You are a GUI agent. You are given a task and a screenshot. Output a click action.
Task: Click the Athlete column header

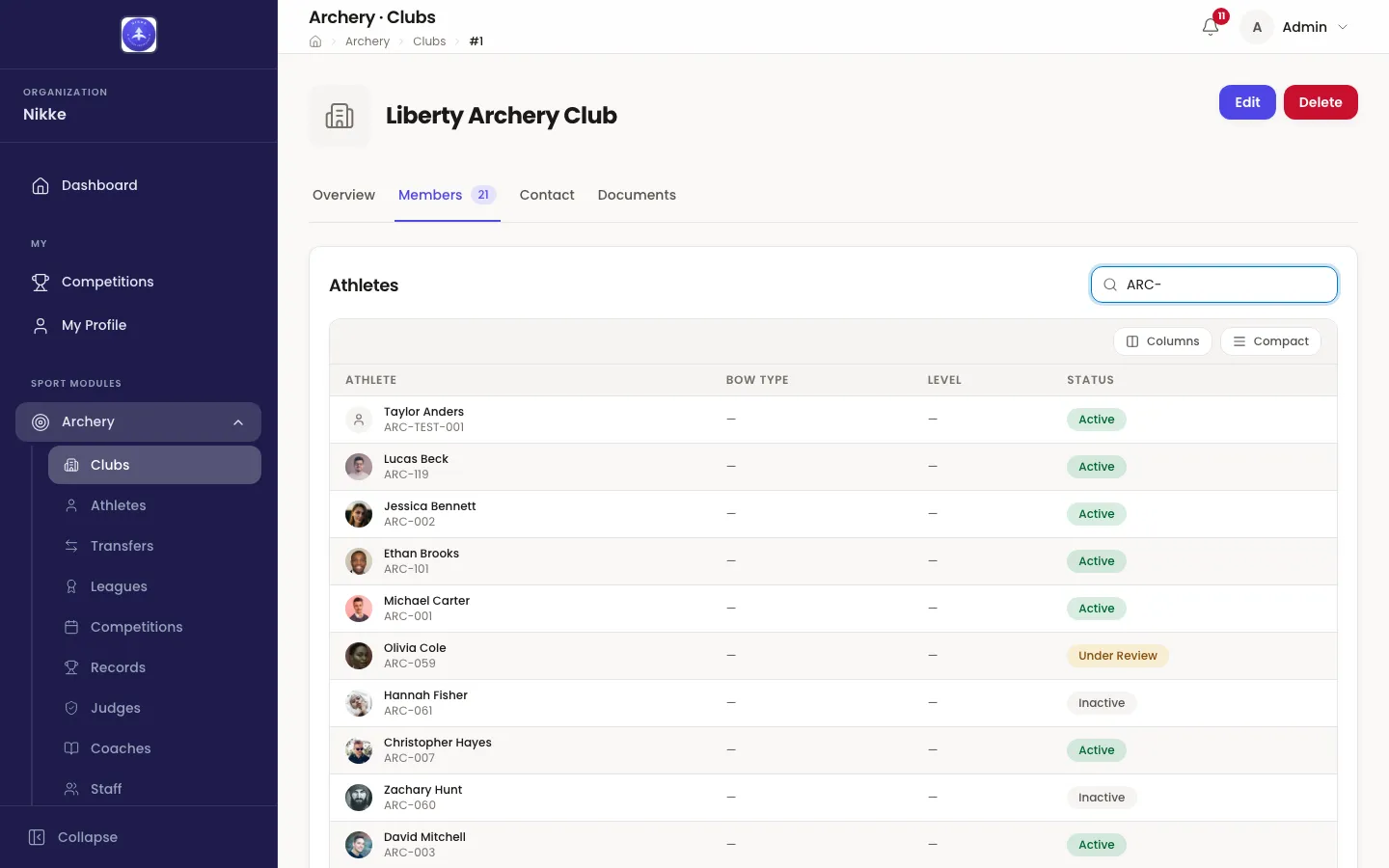pos(371,380)
